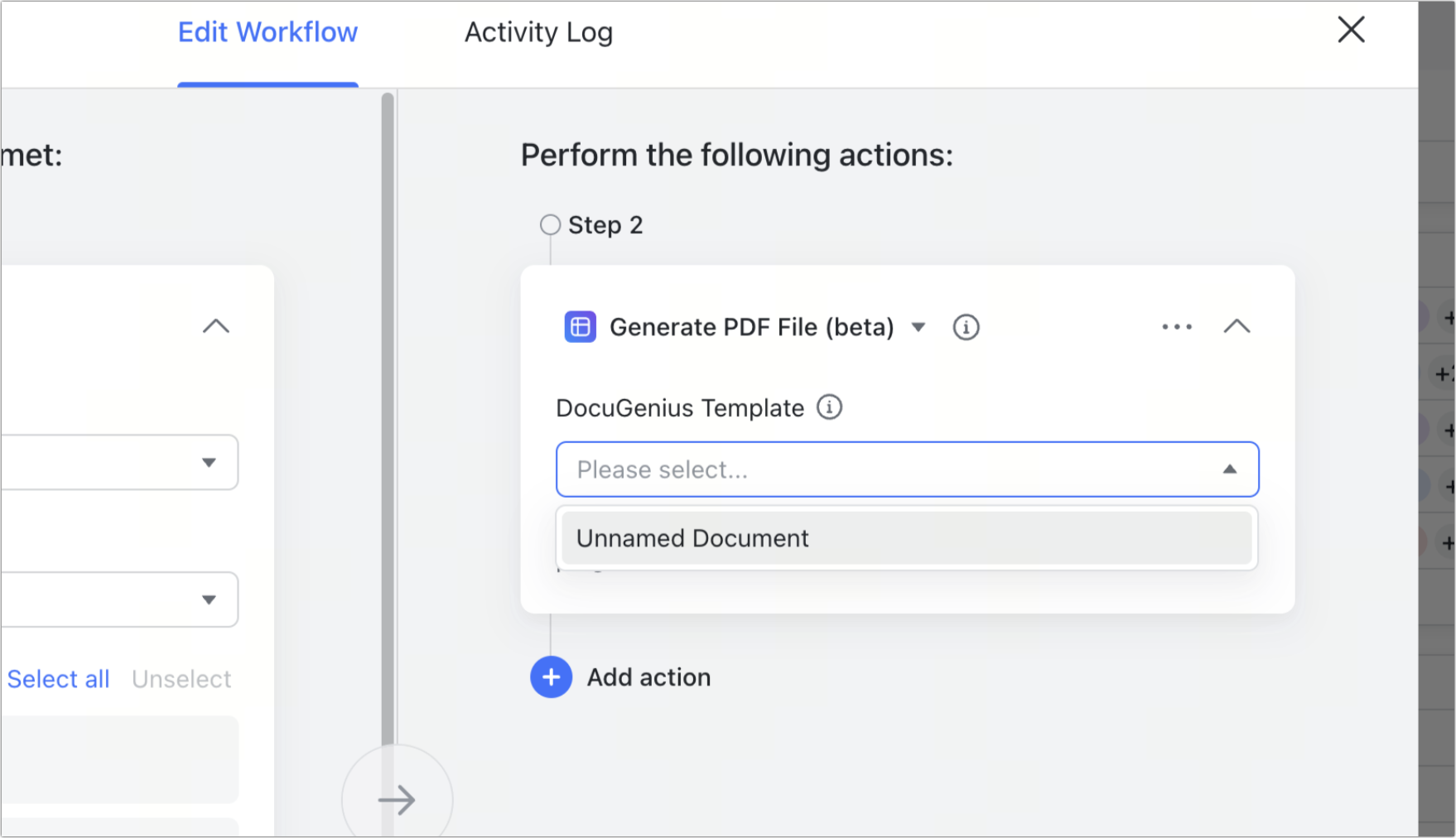This screenshot has height=838, width=1456.
Task: Click the blue Generate PDF File action icon
Action: click(581, 327)
